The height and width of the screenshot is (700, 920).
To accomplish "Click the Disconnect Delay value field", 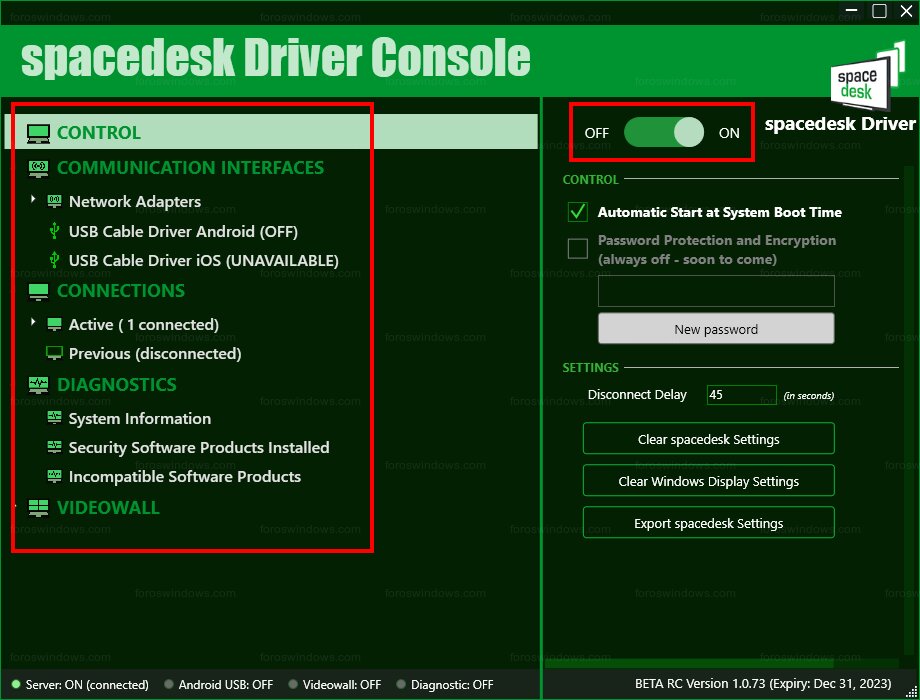I will coord(742,394).
